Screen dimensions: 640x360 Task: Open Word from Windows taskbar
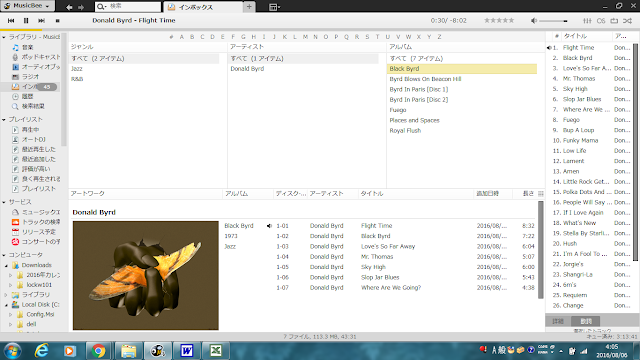tap(187, 351)
